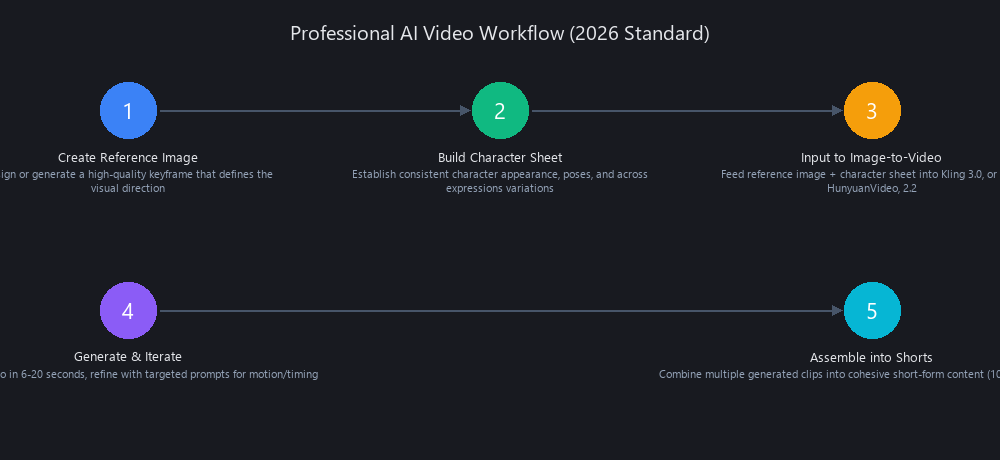Select the diagram title "Professional AI Video Workflow (2026 Standard)"
1000x460 pixels.
500,33
